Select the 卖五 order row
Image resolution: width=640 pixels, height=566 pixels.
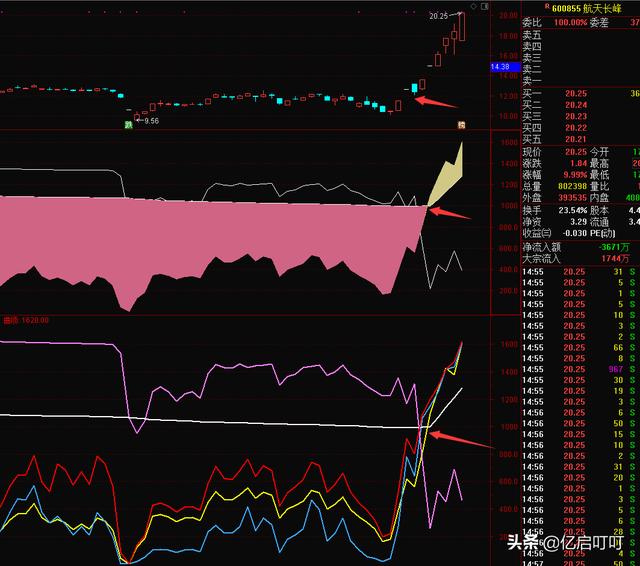tap(581, 35)
